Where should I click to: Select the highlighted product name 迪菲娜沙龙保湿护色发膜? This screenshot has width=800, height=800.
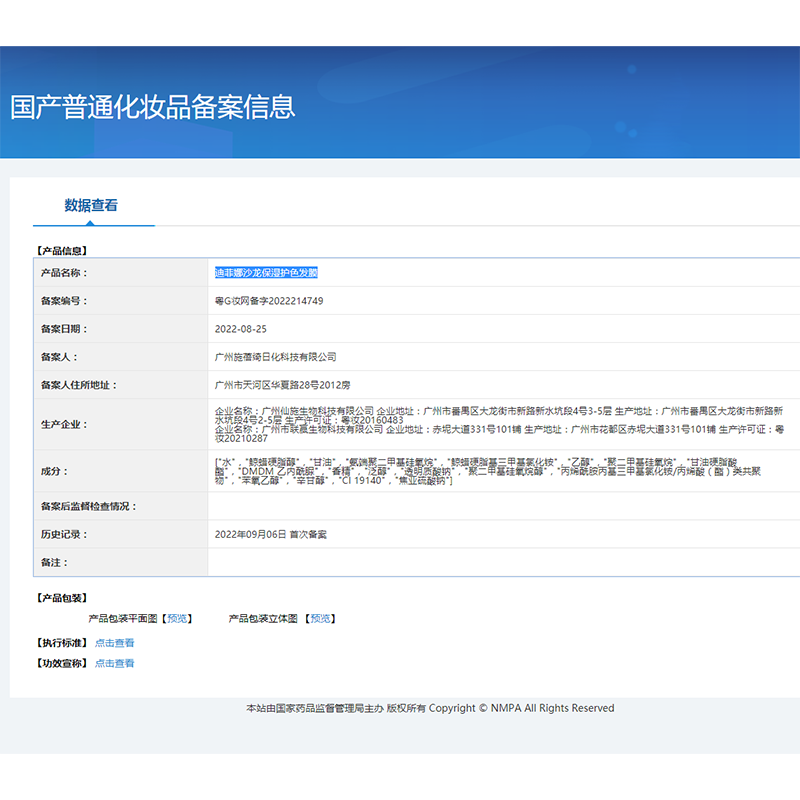pos(266,273)
